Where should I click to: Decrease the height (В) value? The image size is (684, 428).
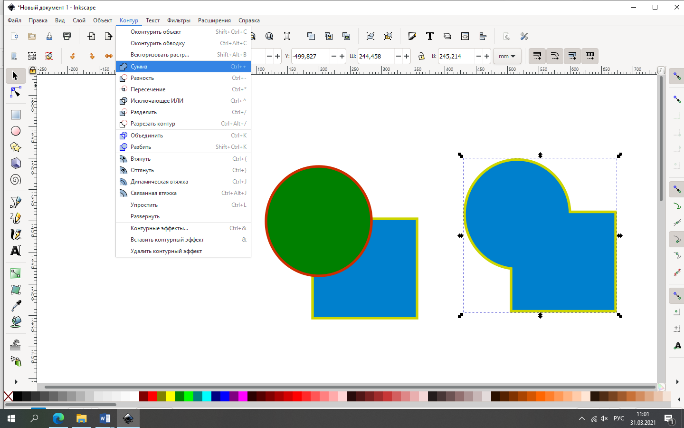[x=479, y=56]
